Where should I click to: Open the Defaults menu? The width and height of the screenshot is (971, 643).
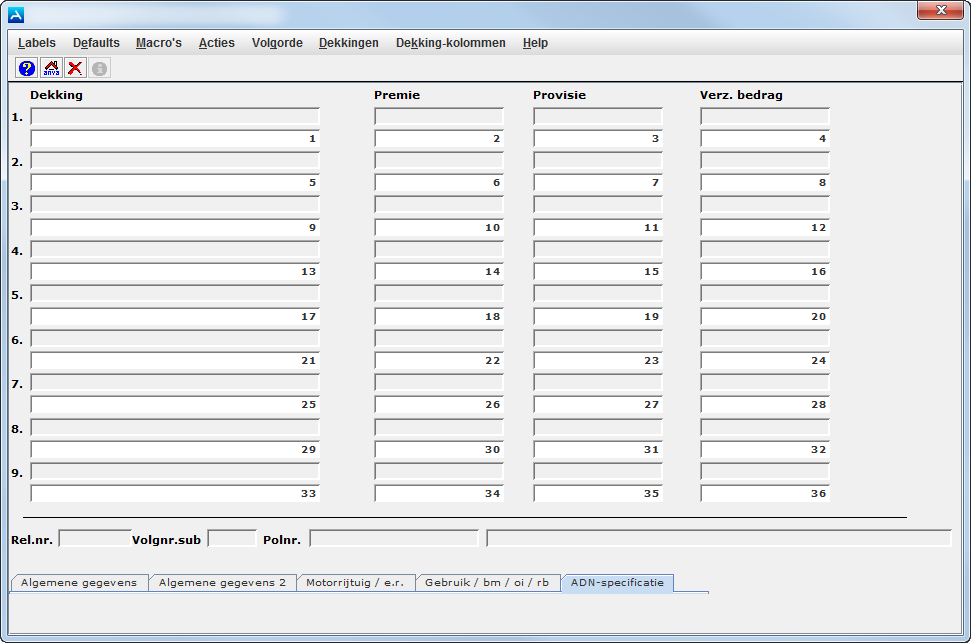point(95,43)
